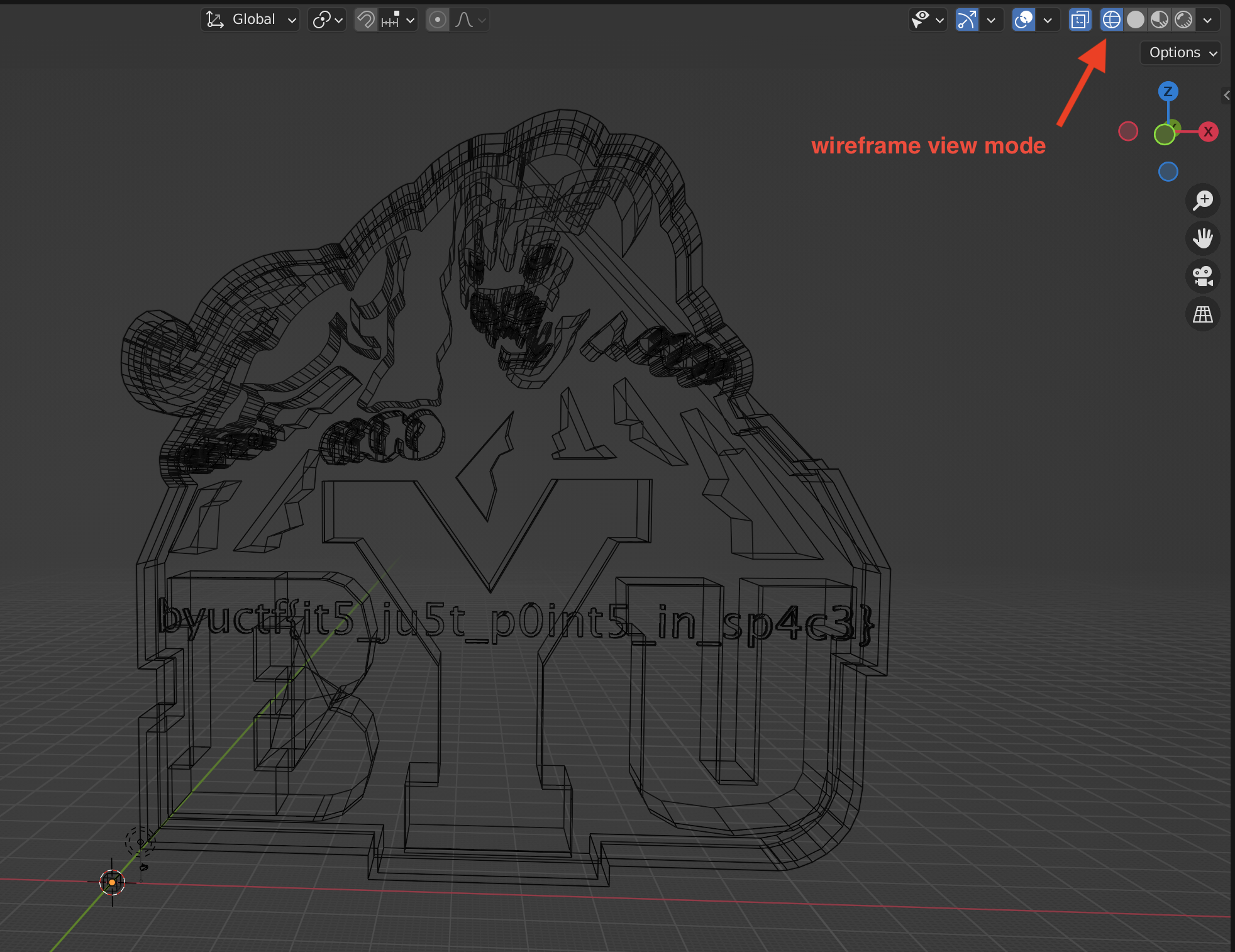Click the pan hand viewport icon

coord(1202,238)
